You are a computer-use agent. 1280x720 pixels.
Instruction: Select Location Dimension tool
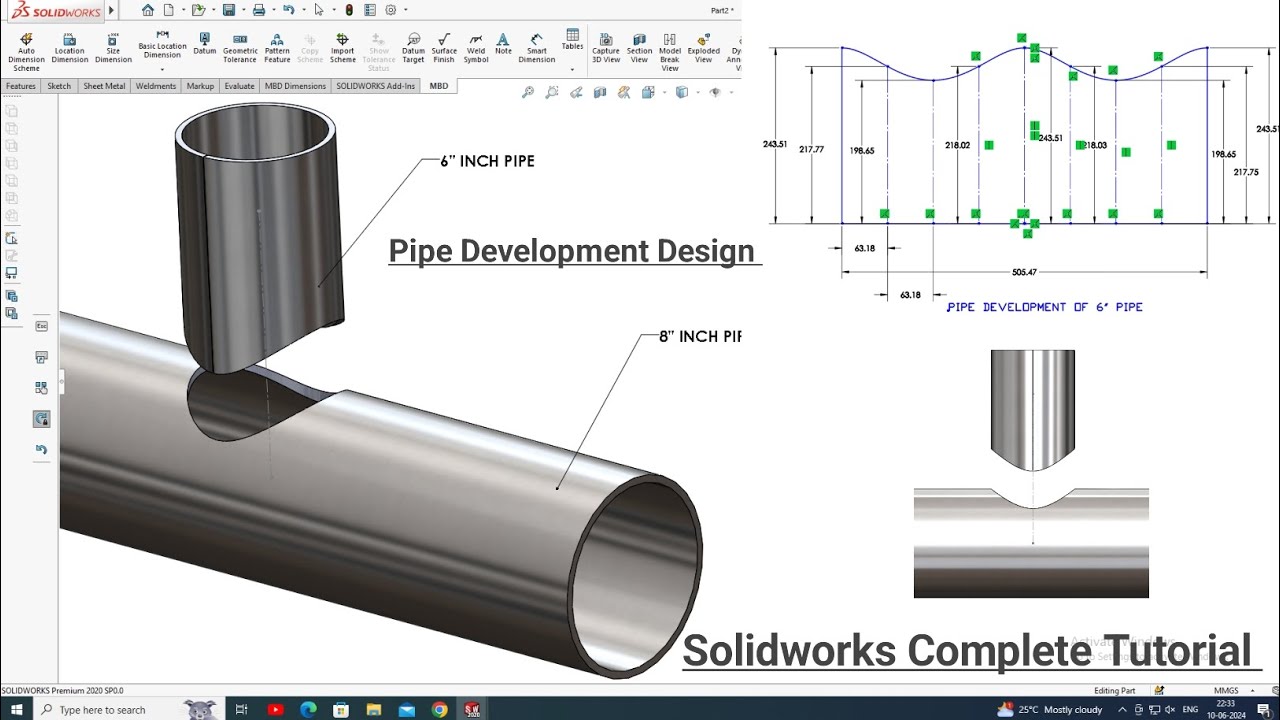click(x=69, y=48)
